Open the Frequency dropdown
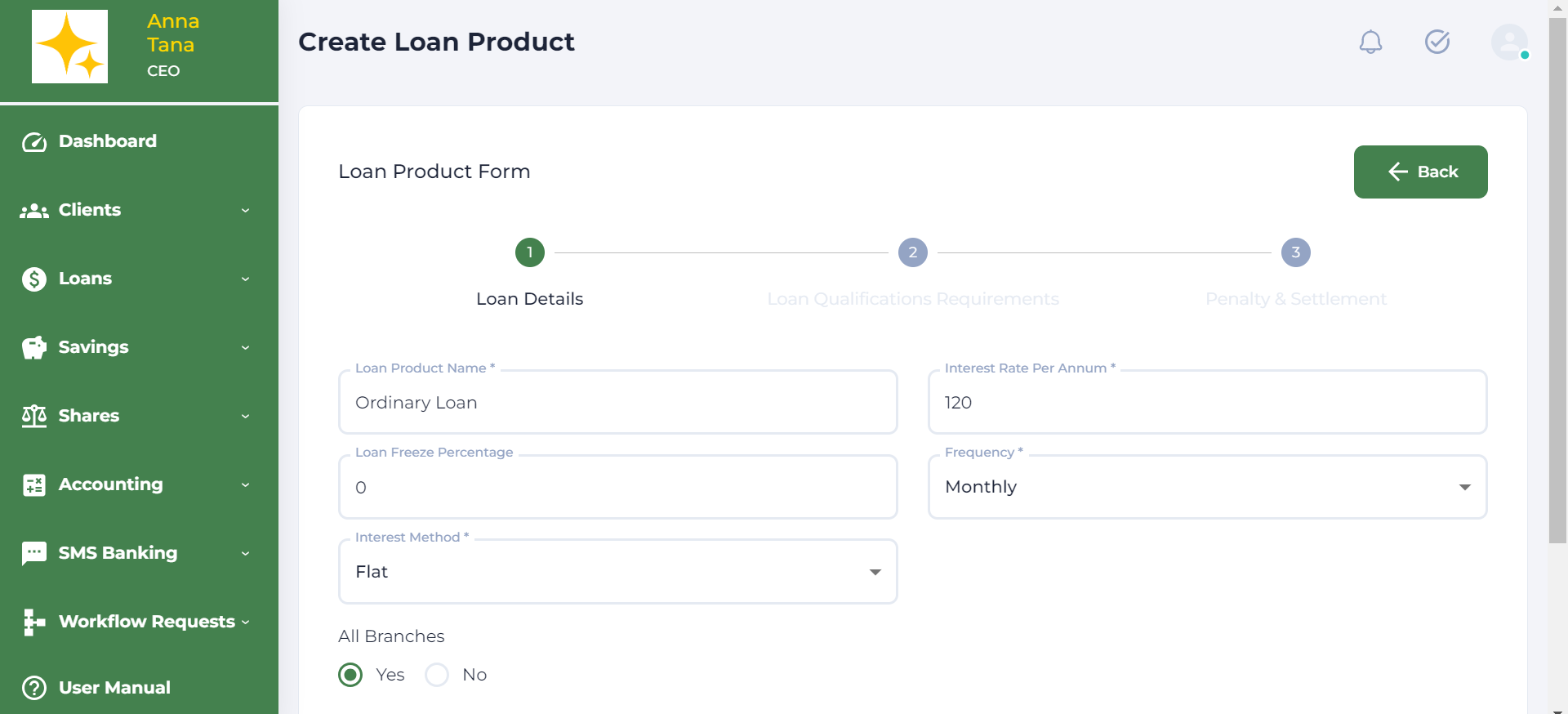1568x714 pixels. coord(1206,487)
